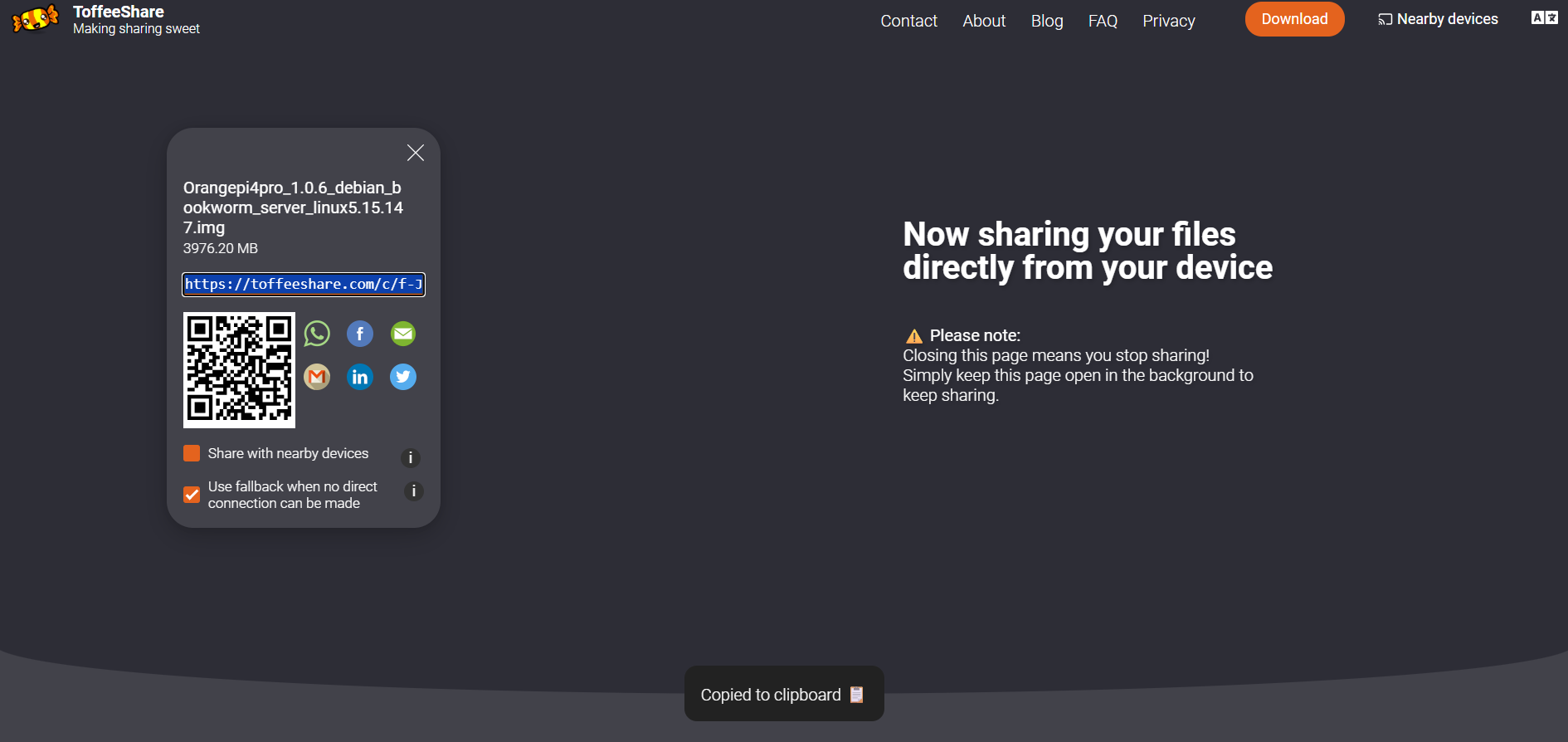
Task: Go to the Blog page
Action: pyautogui.click(x=1047, y=21)
